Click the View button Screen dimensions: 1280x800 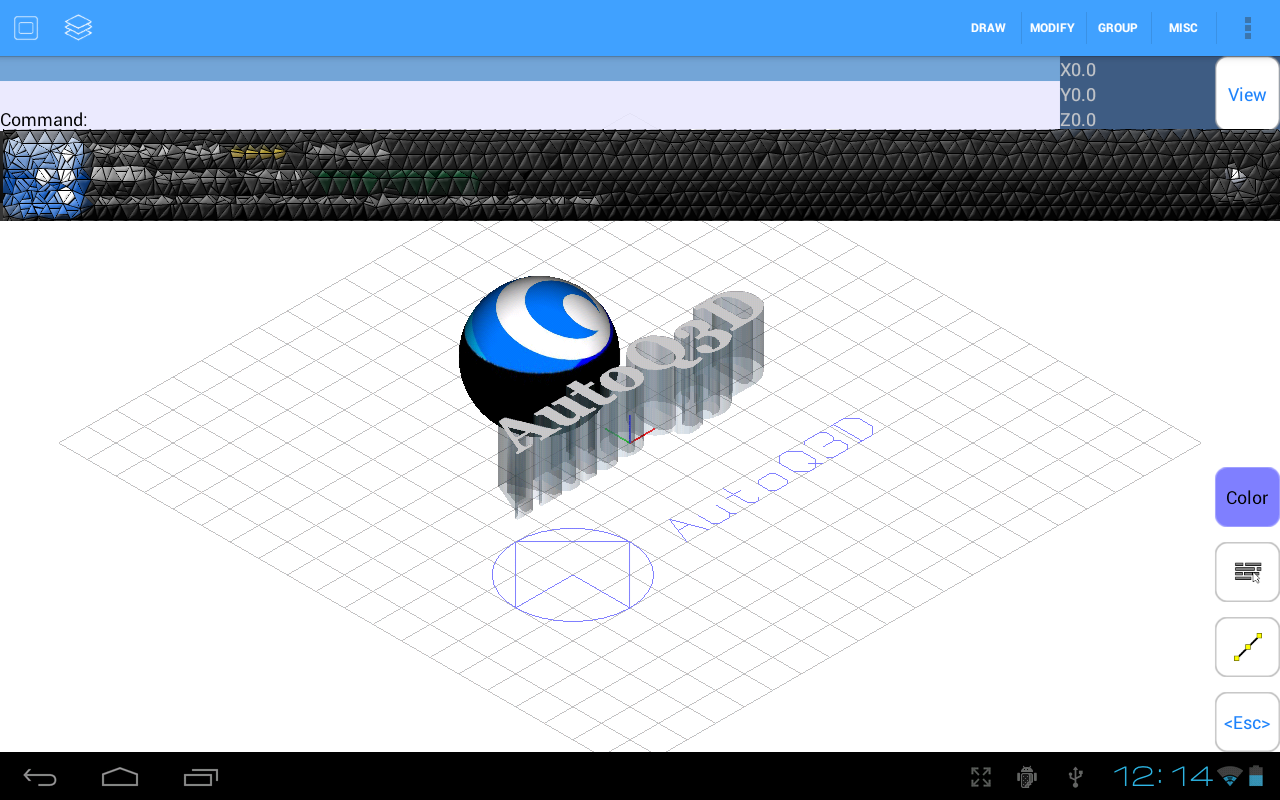tap(1247, 94)
